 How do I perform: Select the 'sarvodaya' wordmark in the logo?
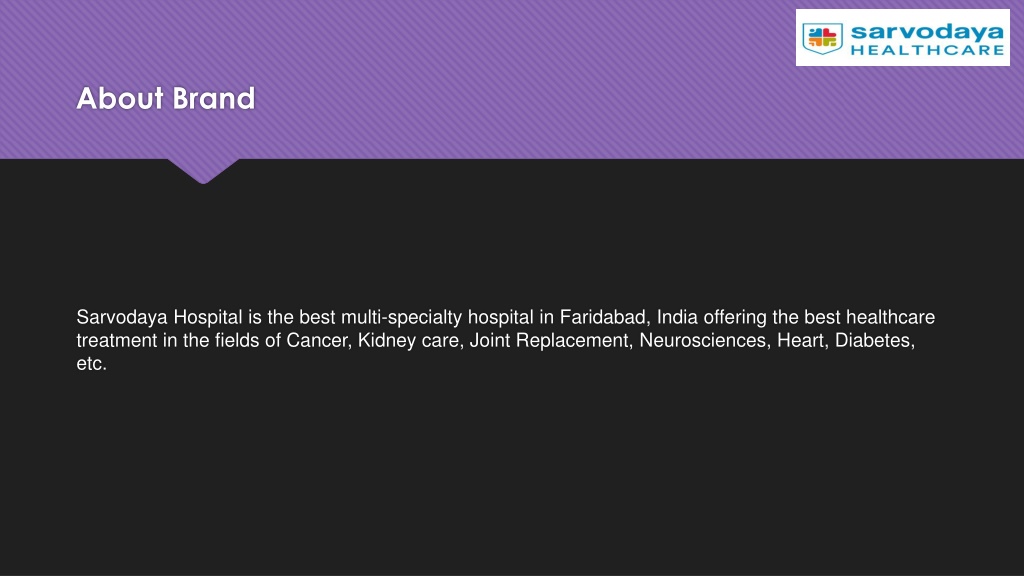click(x=927, y=32)
